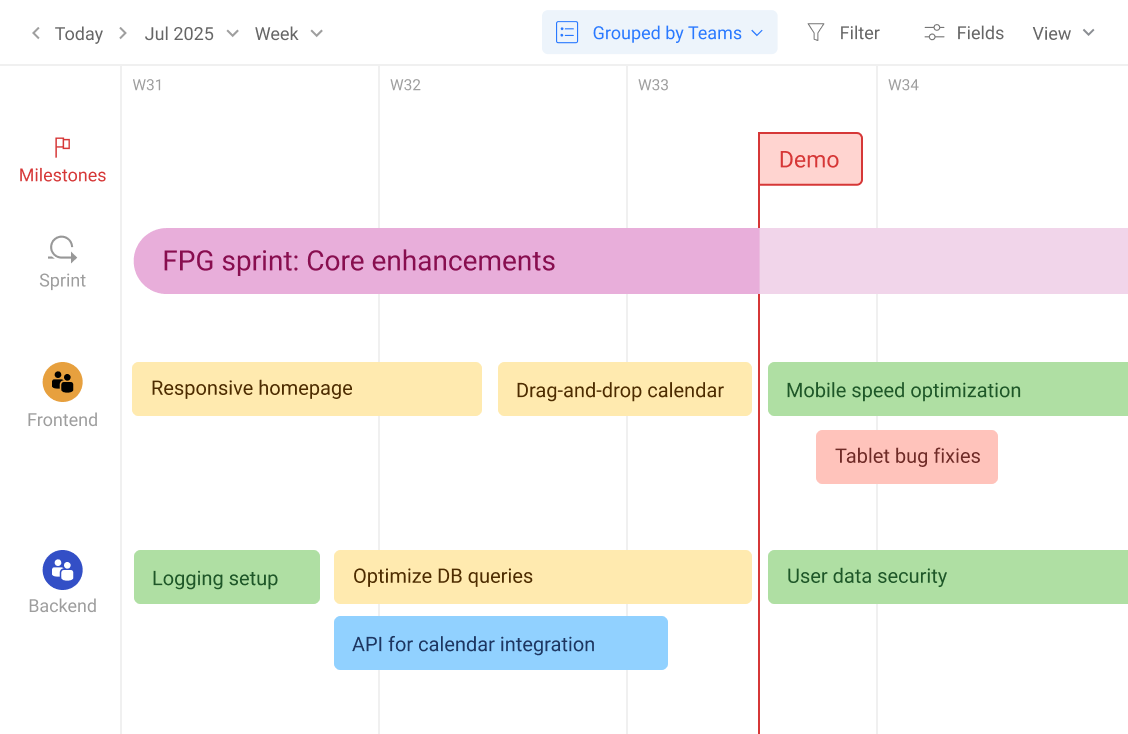Click the Backend team avatar icon
The height and width of the screenshot is (734, 1128).
pyautogui.click(x=62, y=570)
